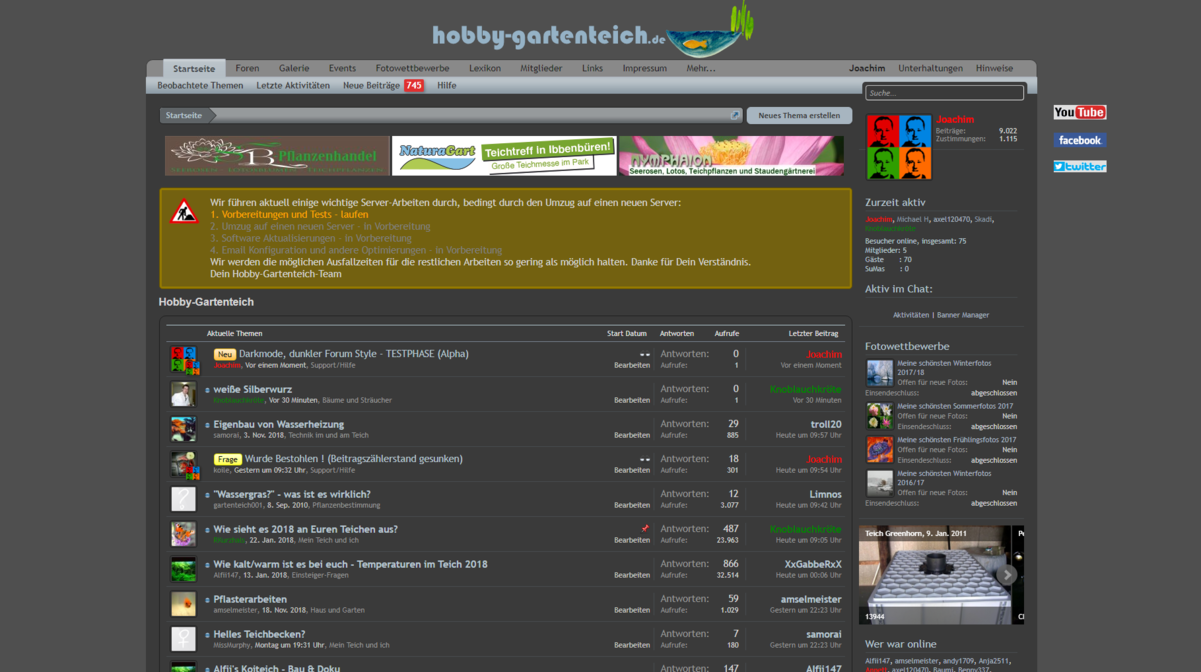Sort by Letzter Beitrag column header
Screen dimensions: 1201x672
pos(814,333)
